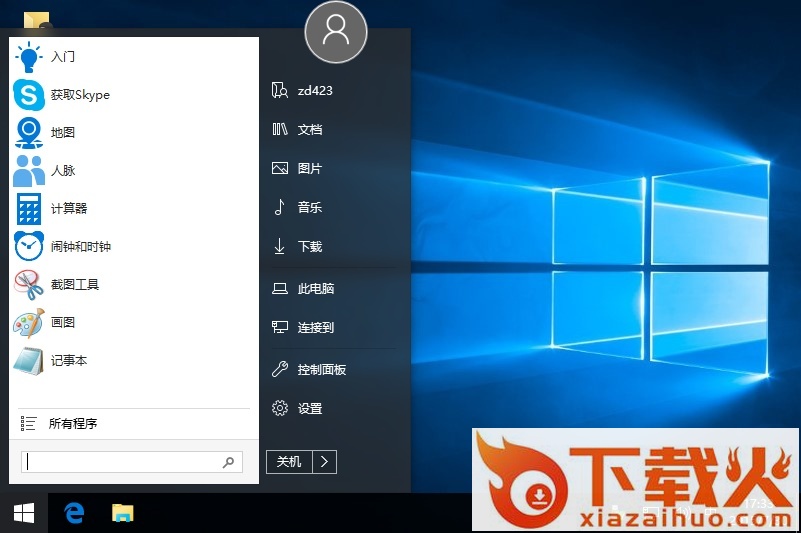Click the 记事本 label text
Viewport: 801px width, 533px height.
pyautogui.click(x=69, y=360)
